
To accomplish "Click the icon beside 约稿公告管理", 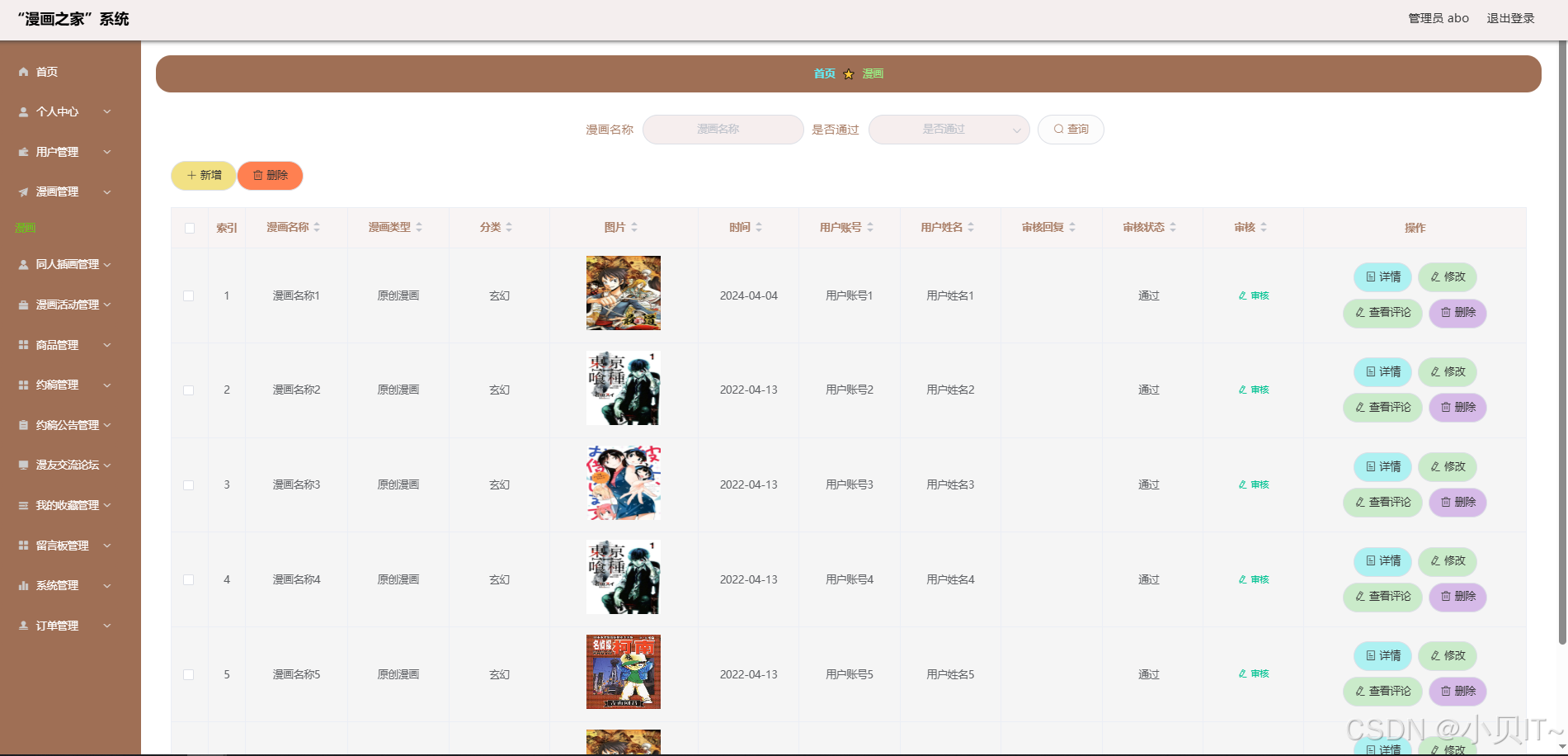I will 23,425.
